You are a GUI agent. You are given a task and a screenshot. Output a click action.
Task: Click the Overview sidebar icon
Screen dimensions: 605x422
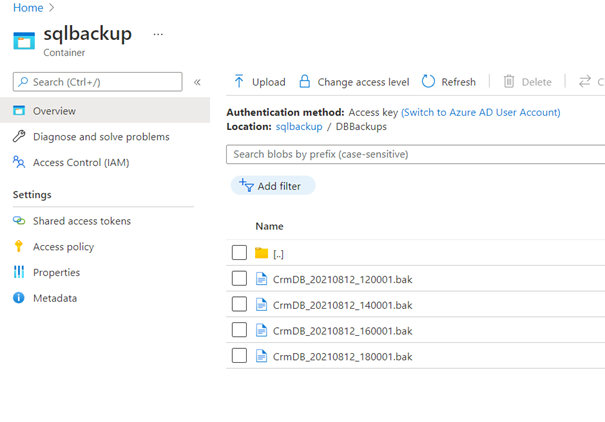click(x=19, y=111)
